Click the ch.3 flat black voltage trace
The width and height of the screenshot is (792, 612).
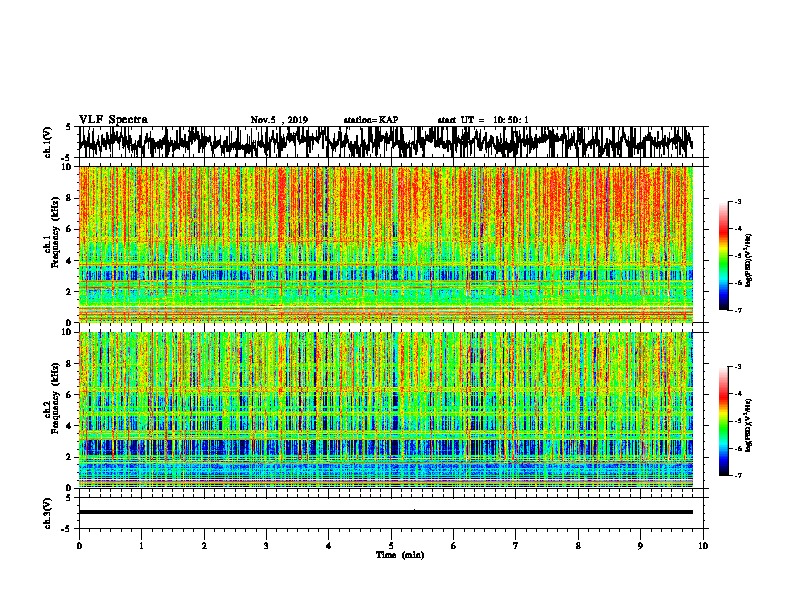(385, 512)
